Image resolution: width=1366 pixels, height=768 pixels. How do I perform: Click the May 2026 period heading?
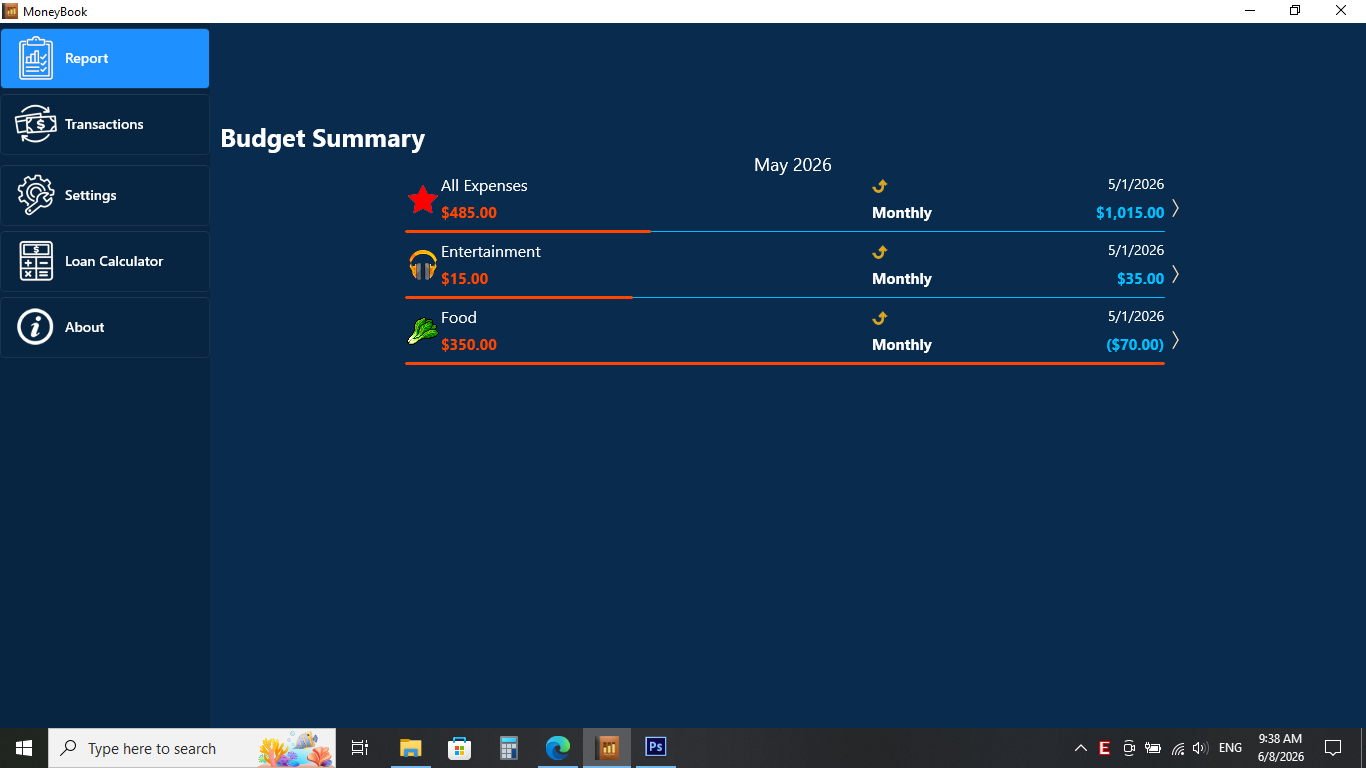tap(793, 165)
